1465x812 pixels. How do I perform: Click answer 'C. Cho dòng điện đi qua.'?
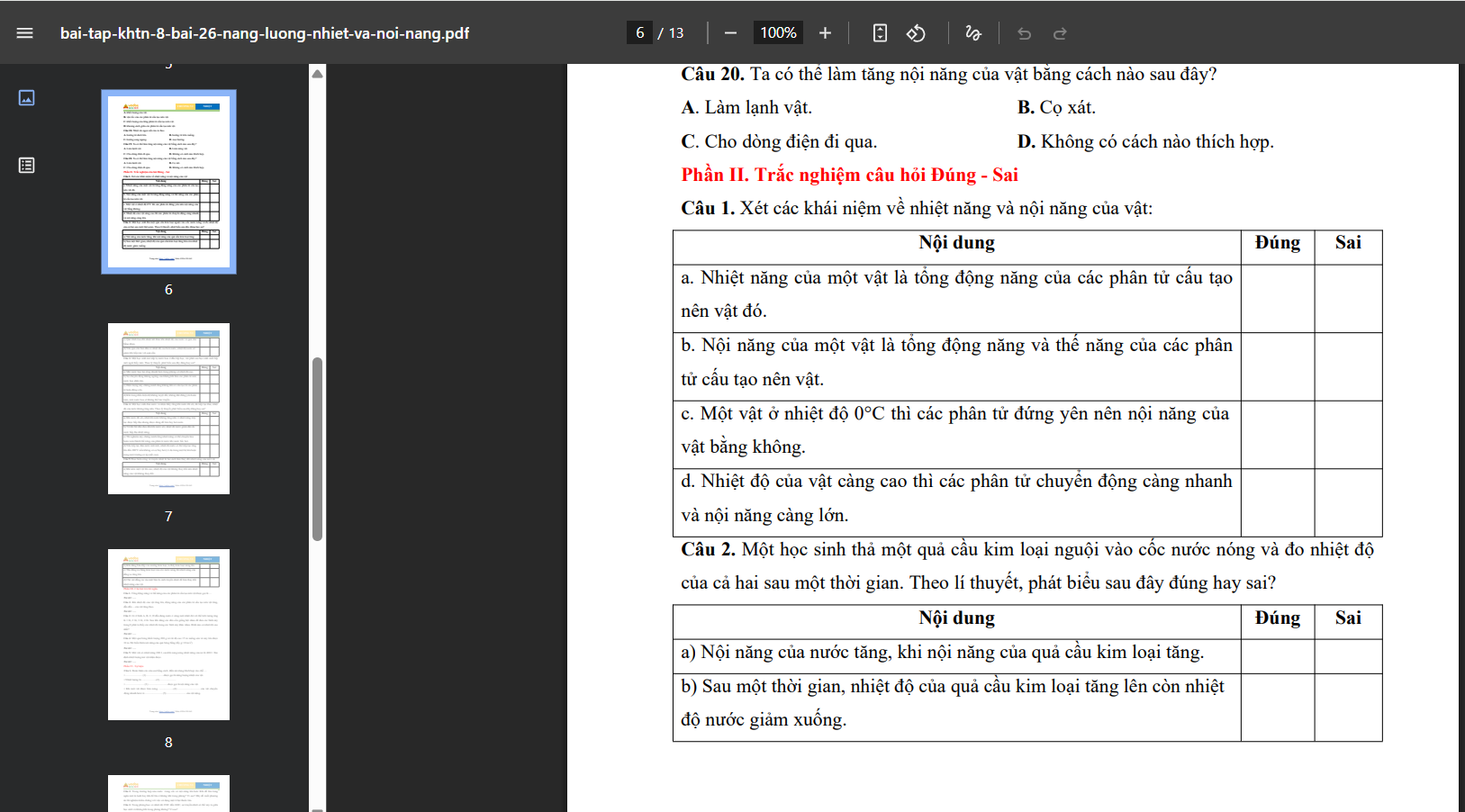(x=779, y=141)
